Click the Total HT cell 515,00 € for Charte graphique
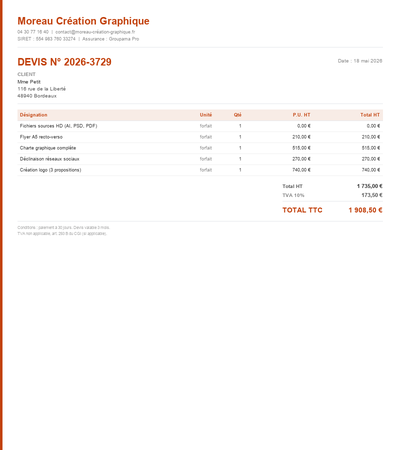Screen dimensions: 400x450 tap(371, 148)
